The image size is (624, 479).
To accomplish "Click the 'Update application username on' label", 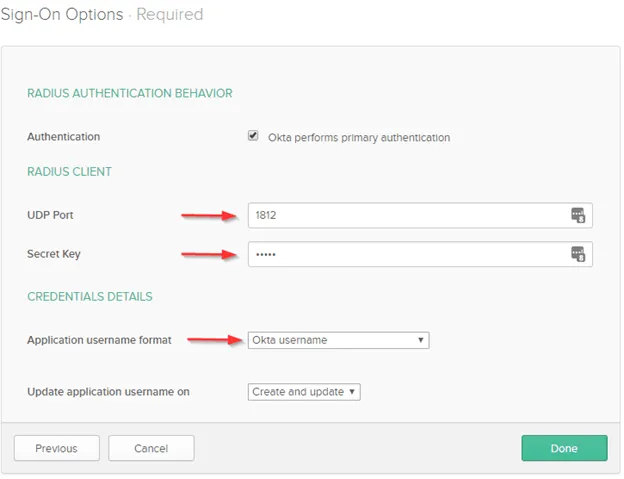I will [x=108, y=392].
